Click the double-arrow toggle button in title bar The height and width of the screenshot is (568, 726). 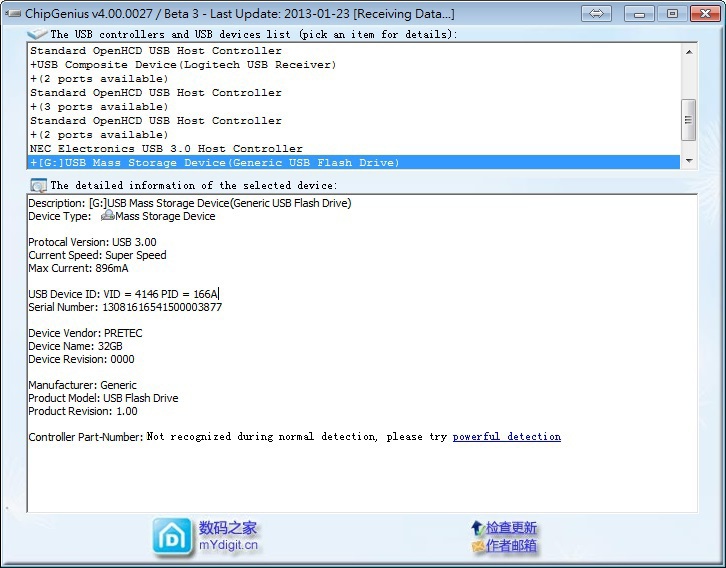pos(596,13)
